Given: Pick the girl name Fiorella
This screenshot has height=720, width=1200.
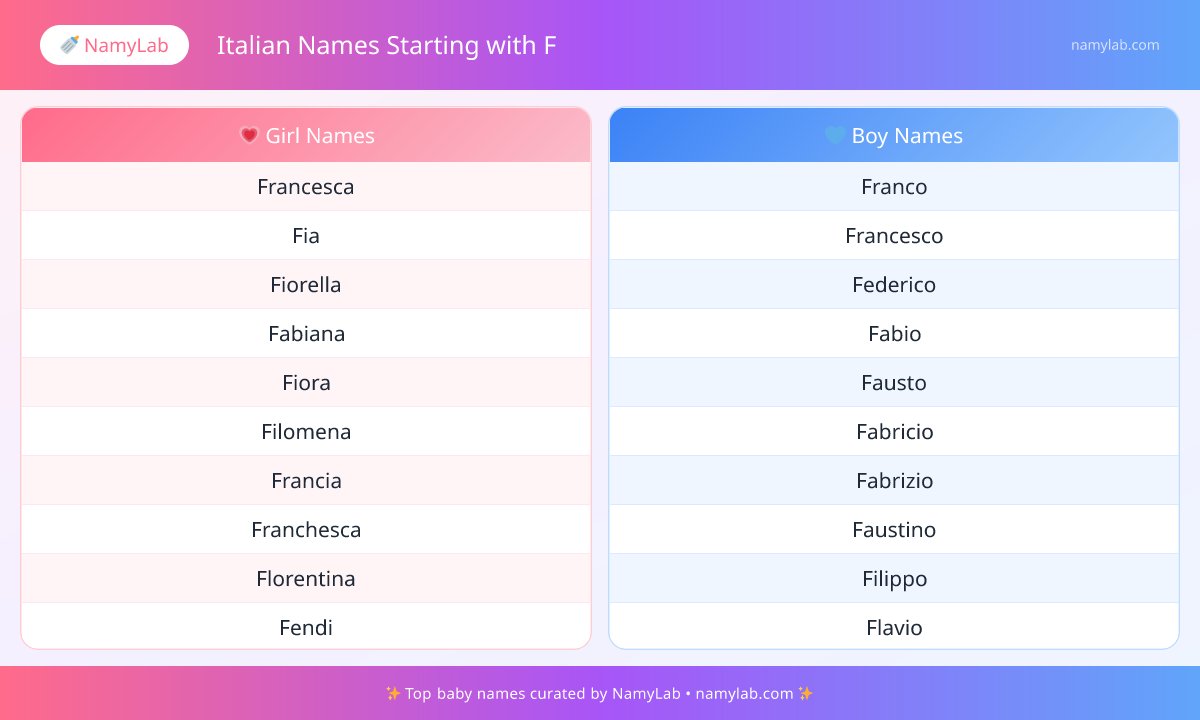Looking at the screenshot, I should (x=306, y=285).
